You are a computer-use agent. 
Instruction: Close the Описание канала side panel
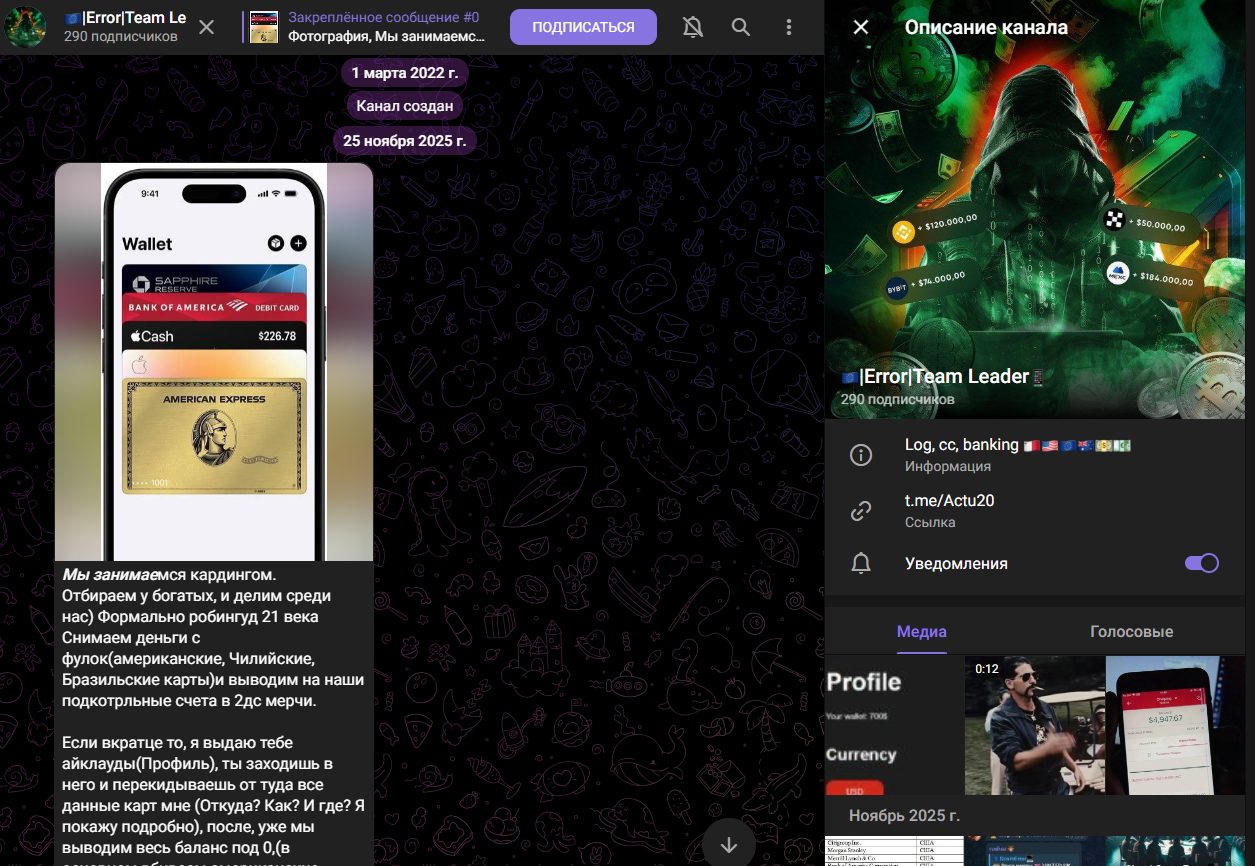[860, 27]
